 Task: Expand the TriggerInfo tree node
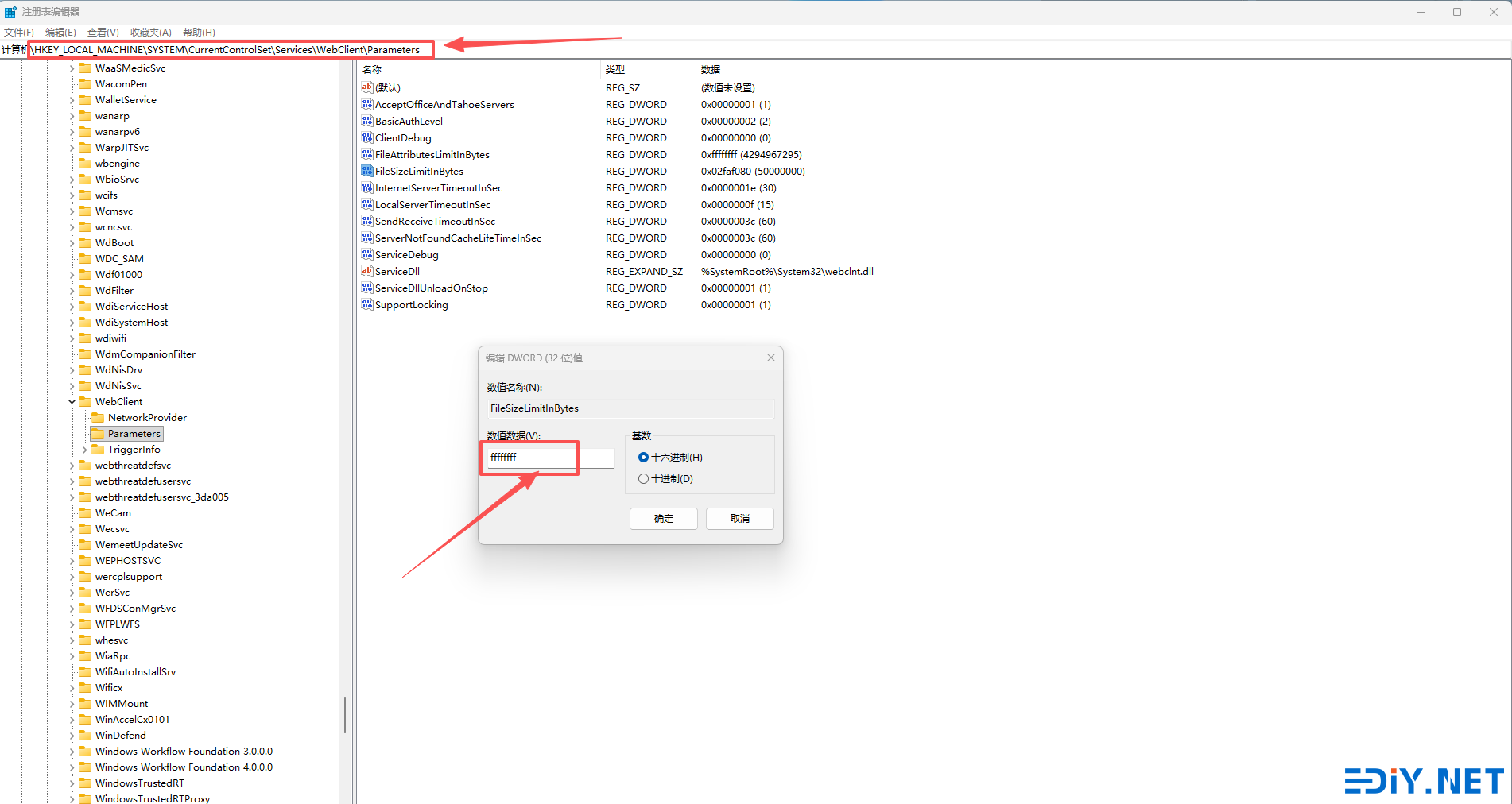pyautogui.click(x=84, y=450)
